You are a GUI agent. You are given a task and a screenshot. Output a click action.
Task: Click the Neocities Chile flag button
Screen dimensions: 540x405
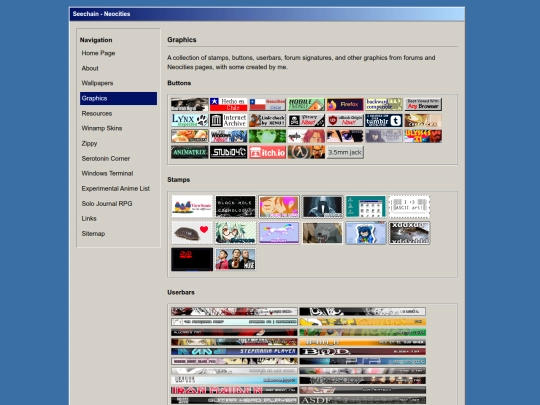pos(268,104)
